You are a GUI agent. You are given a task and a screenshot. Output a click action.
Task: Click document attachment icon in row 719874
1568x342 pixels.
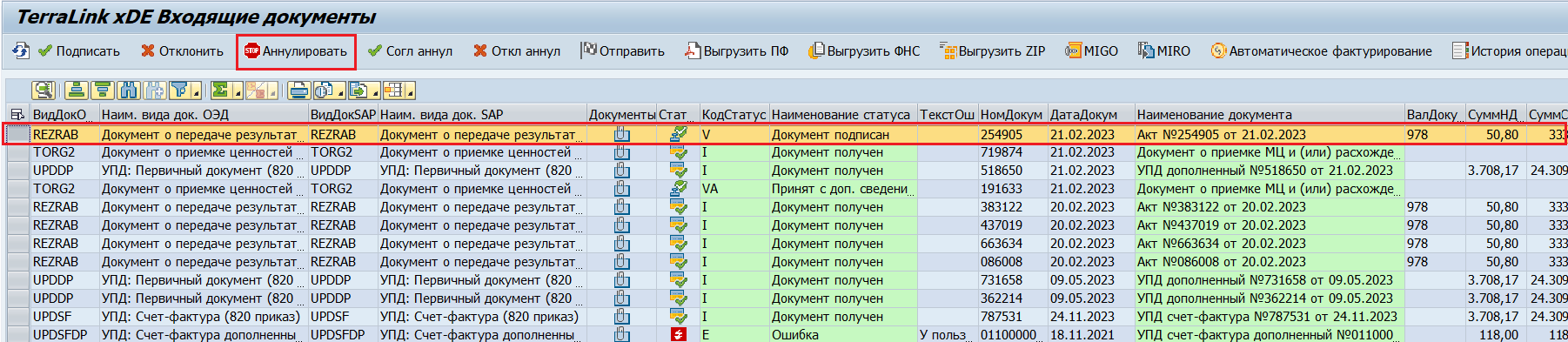pyautogui.click(x=621, y=152)
